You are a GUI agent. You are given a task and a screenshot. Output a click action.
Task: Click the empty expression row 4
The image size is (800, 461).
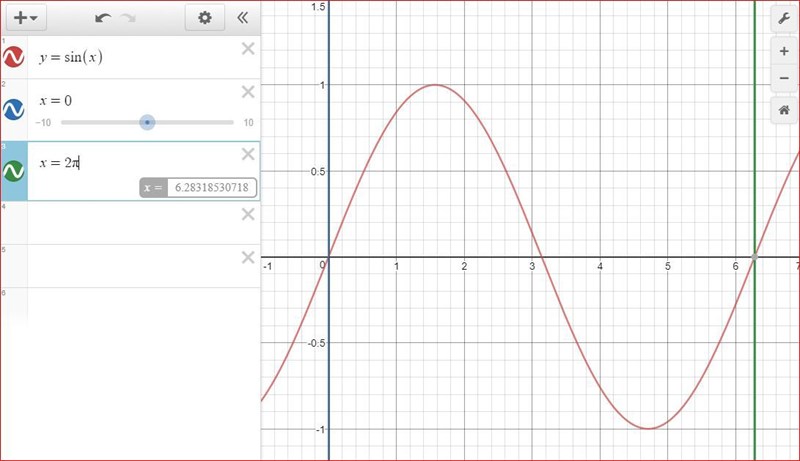tap(130, 223)
